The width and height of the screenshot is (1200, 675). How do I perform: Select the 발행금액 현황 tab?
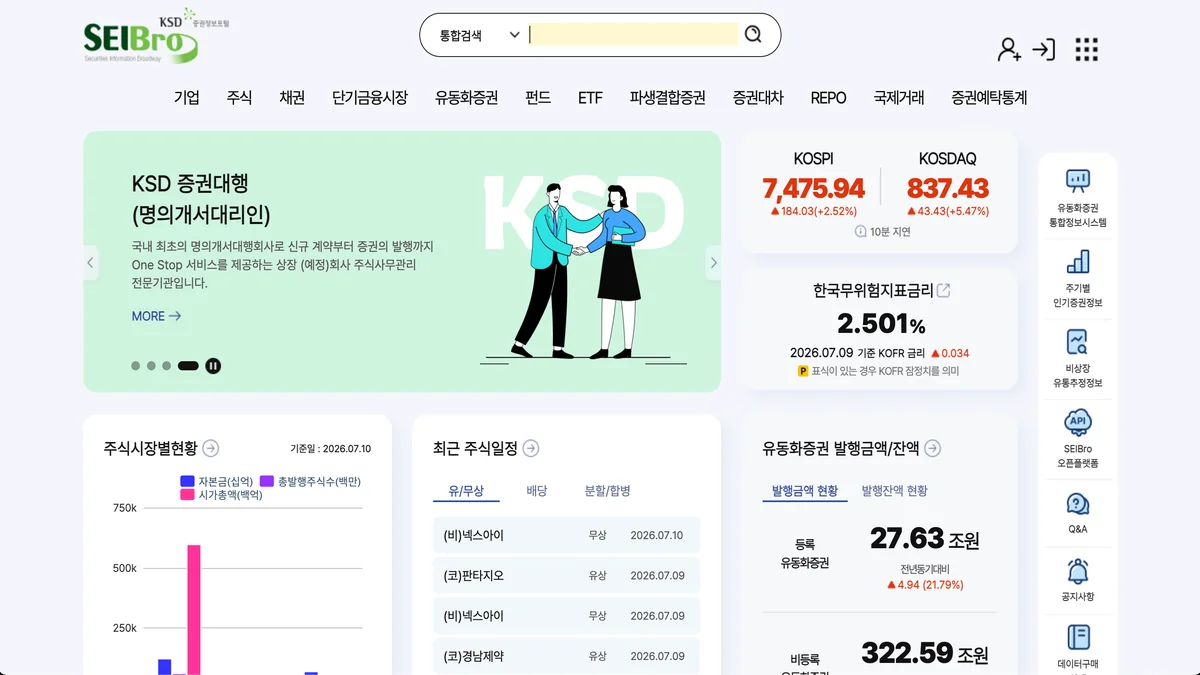805,491
